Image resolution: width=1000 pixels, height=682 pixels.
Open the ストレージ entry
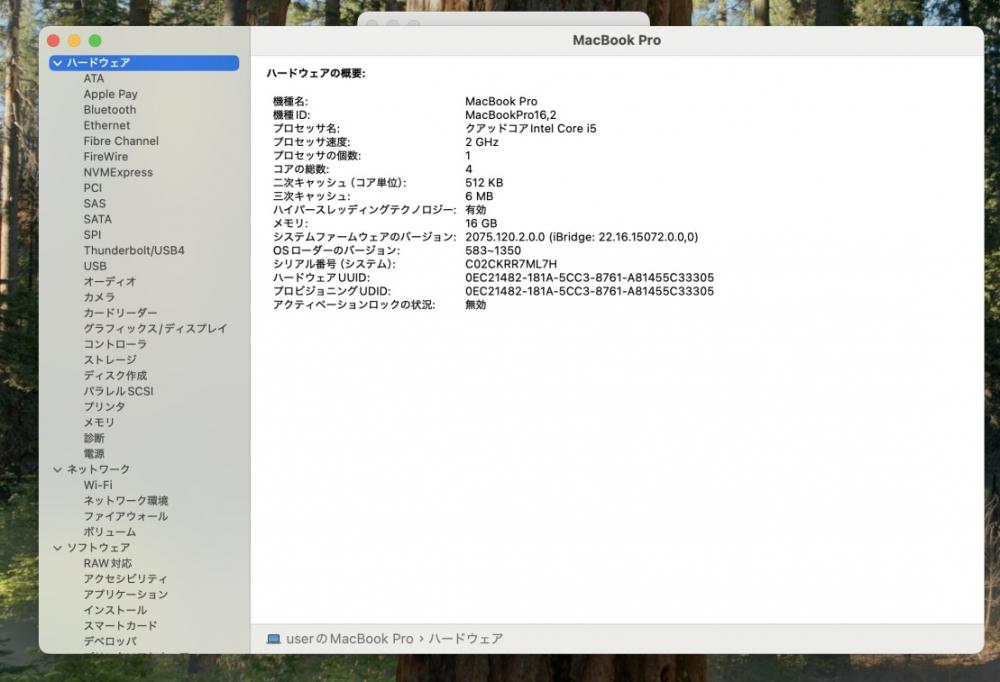pos(110,360)
